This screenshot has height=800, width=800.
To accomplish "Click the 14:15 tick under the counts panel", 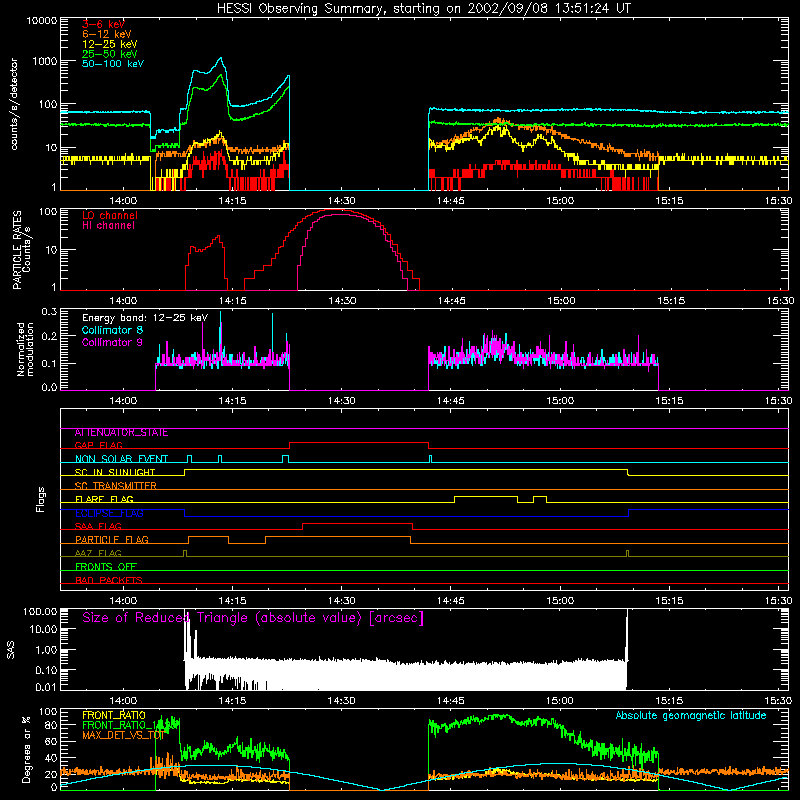I will click(x=232, y=201).
